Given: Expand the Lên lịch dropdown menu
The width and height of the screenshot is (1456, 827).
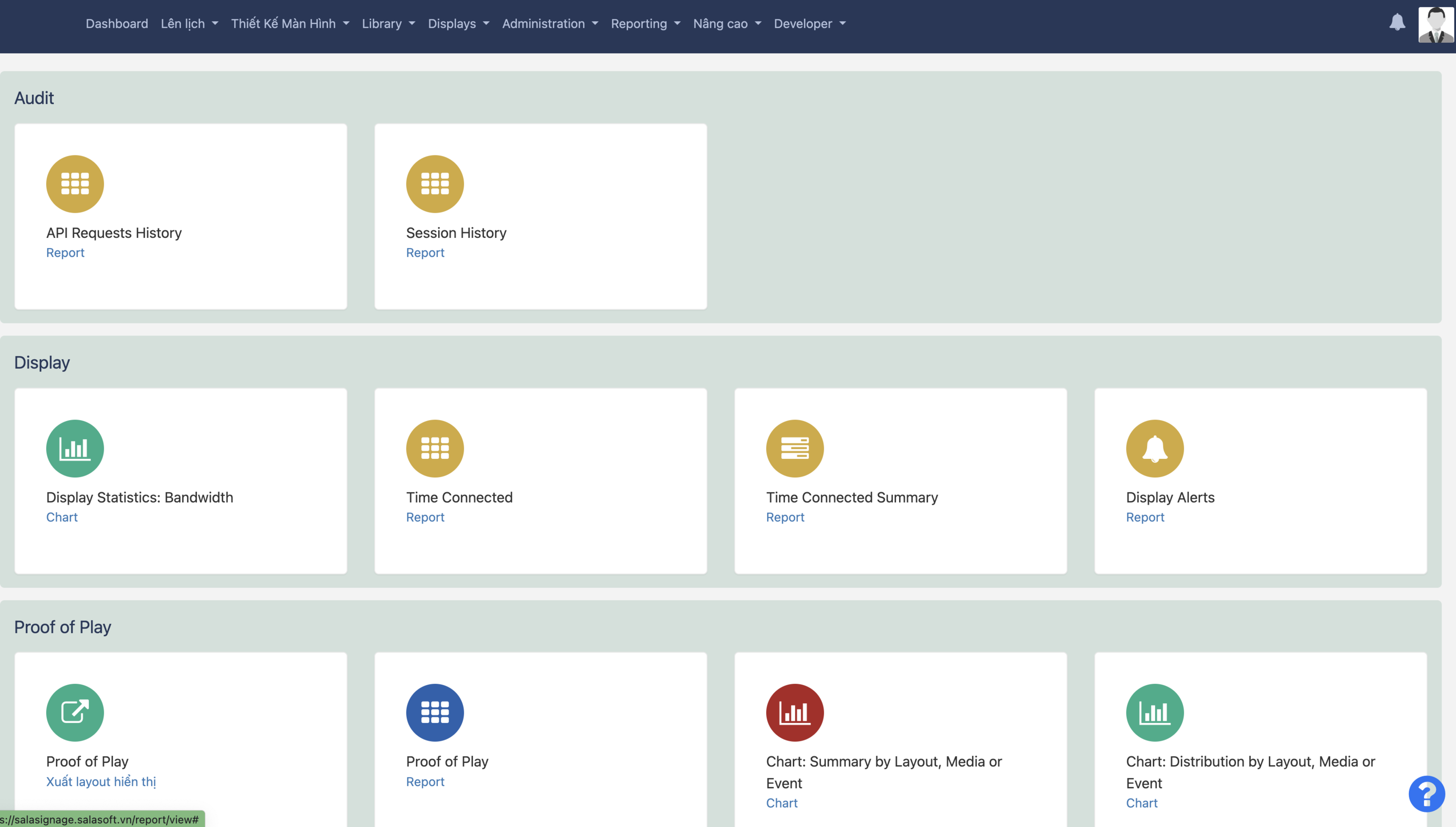Looking at the screenshot, I should 189,24.
